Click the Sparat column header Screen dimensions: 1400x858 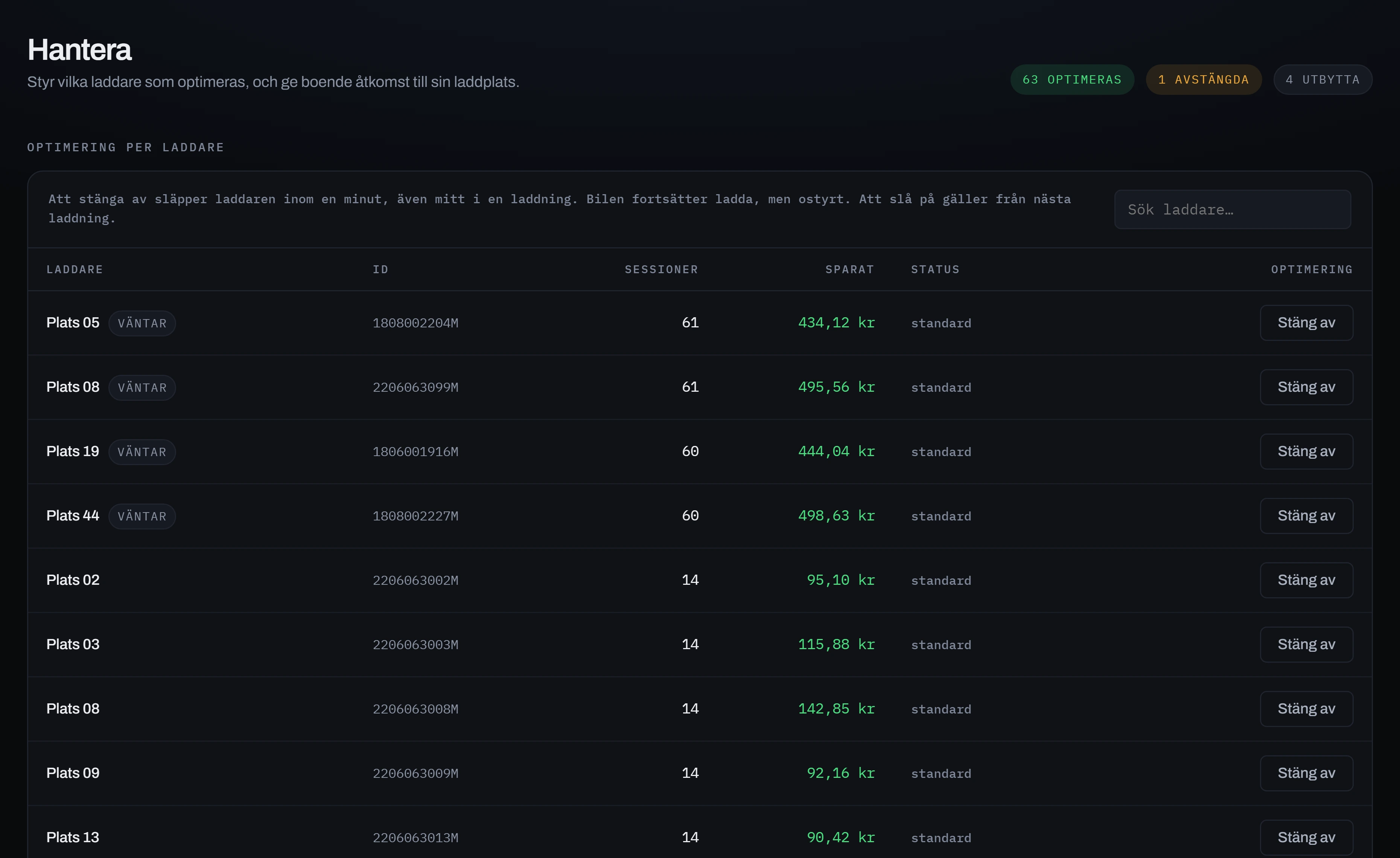(x=849, y=269)
